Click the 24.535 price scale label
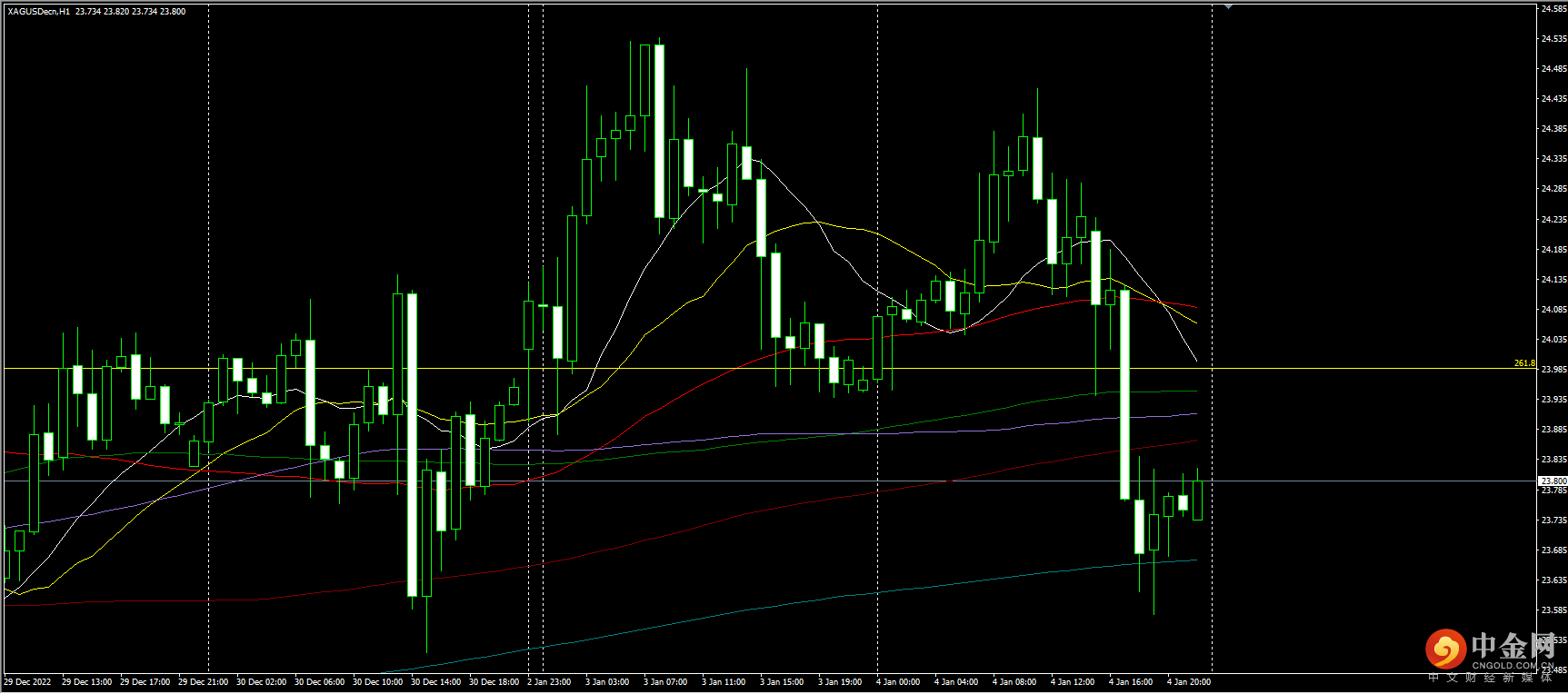The height and width of the screenshot is (694, 1568). coord(1553,39)
